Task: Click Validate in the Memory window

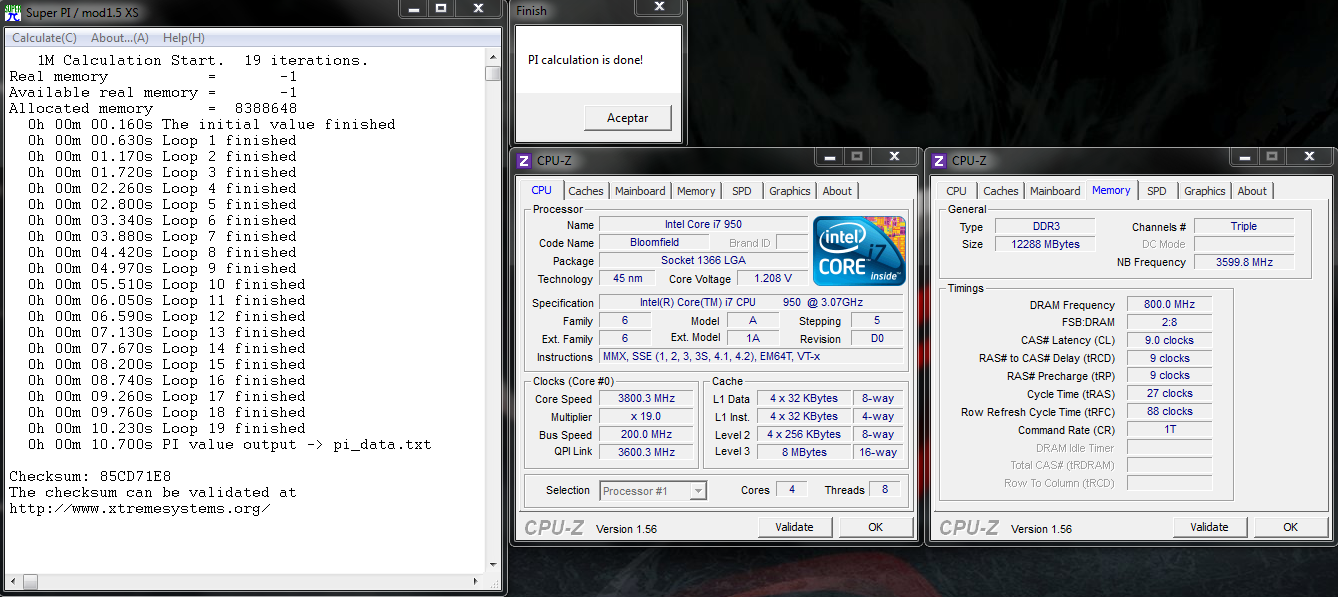Action: click(1210, 527)
